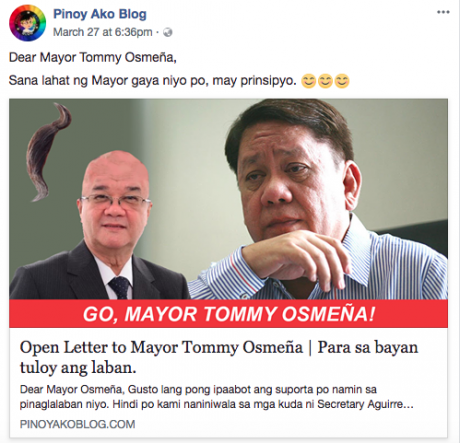Click the Sana lahat ng Mayor text line
The image size is (460, 443).
point(152,81)
